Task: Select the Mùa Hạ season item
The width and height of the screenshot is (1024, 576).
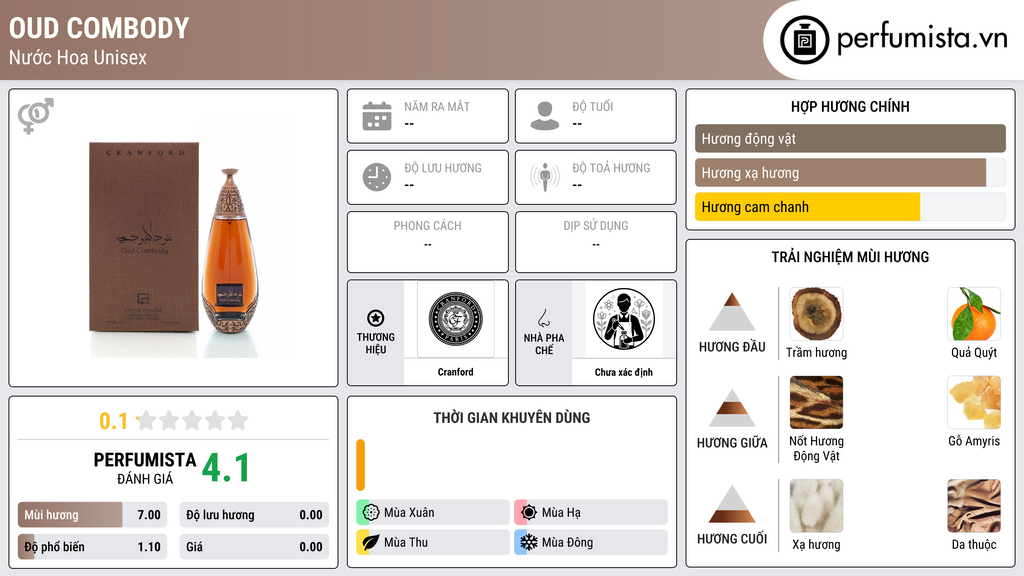Action: [x=591, y=513]
